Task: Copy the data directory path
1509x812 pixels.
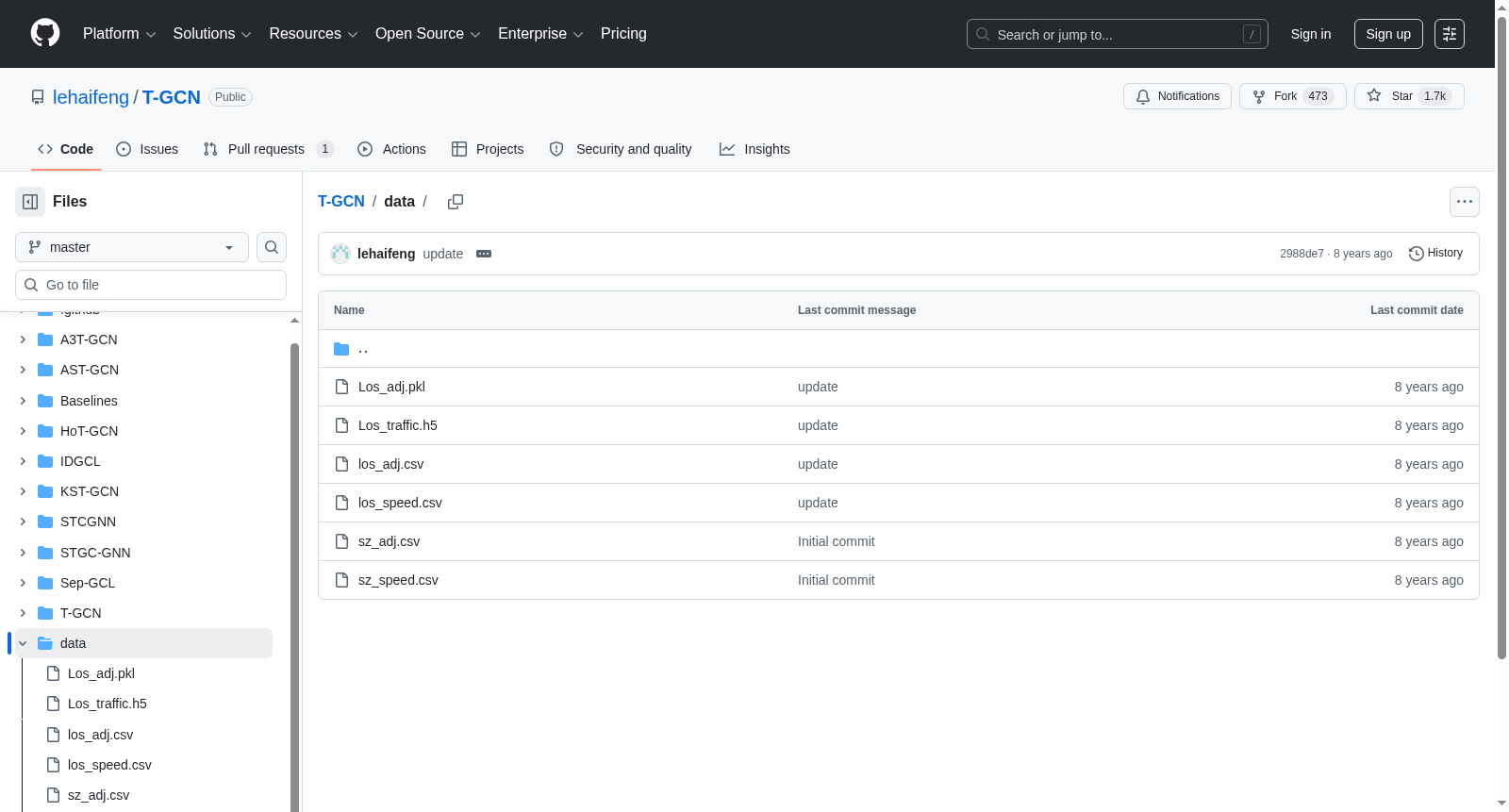Action: point(456,202)
